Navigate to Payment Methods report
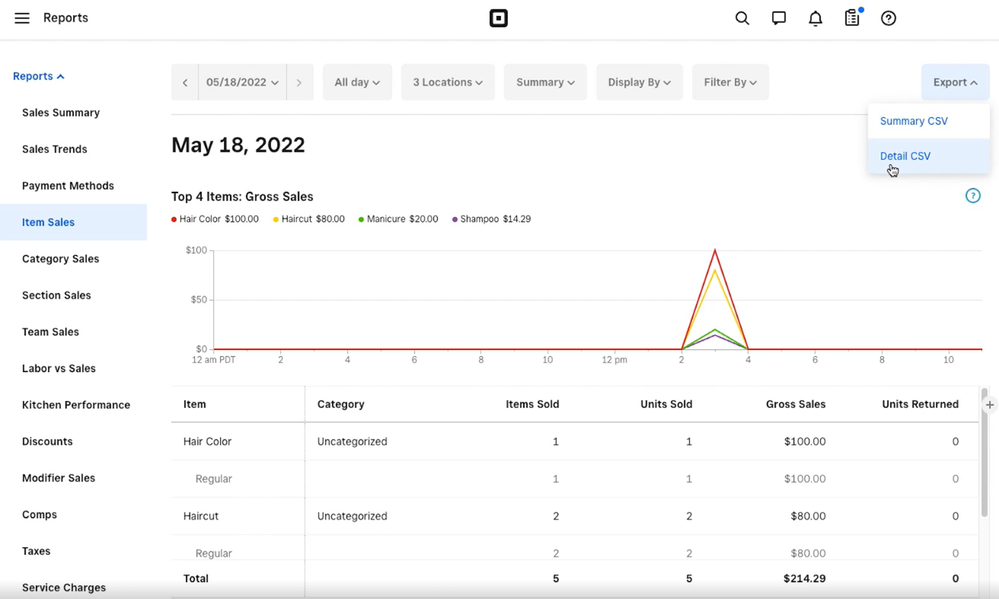This screenshot has height=599, width=999. [68, 186]
